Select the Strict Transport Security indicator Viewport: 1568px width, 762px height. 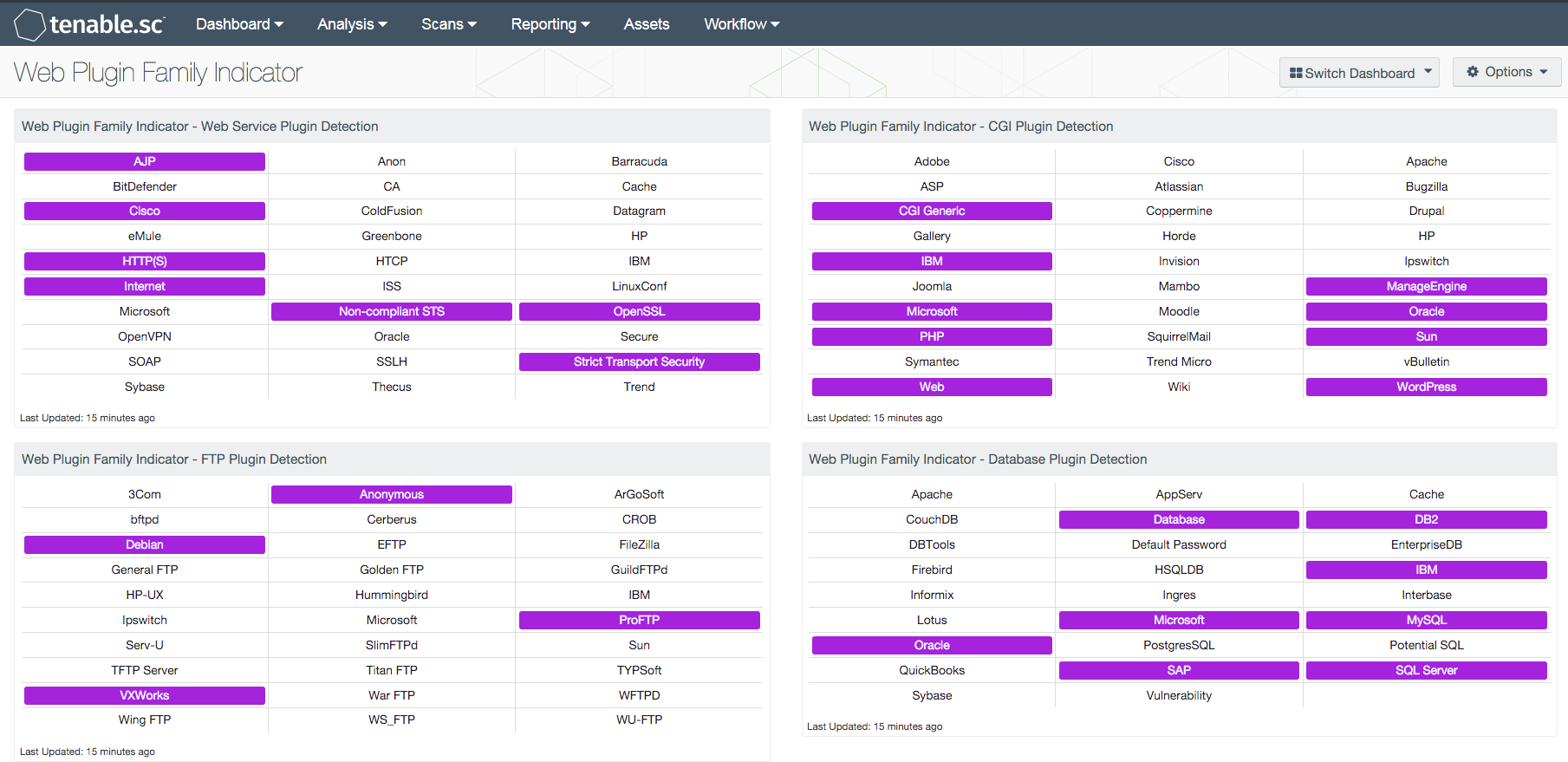[640, 361]
